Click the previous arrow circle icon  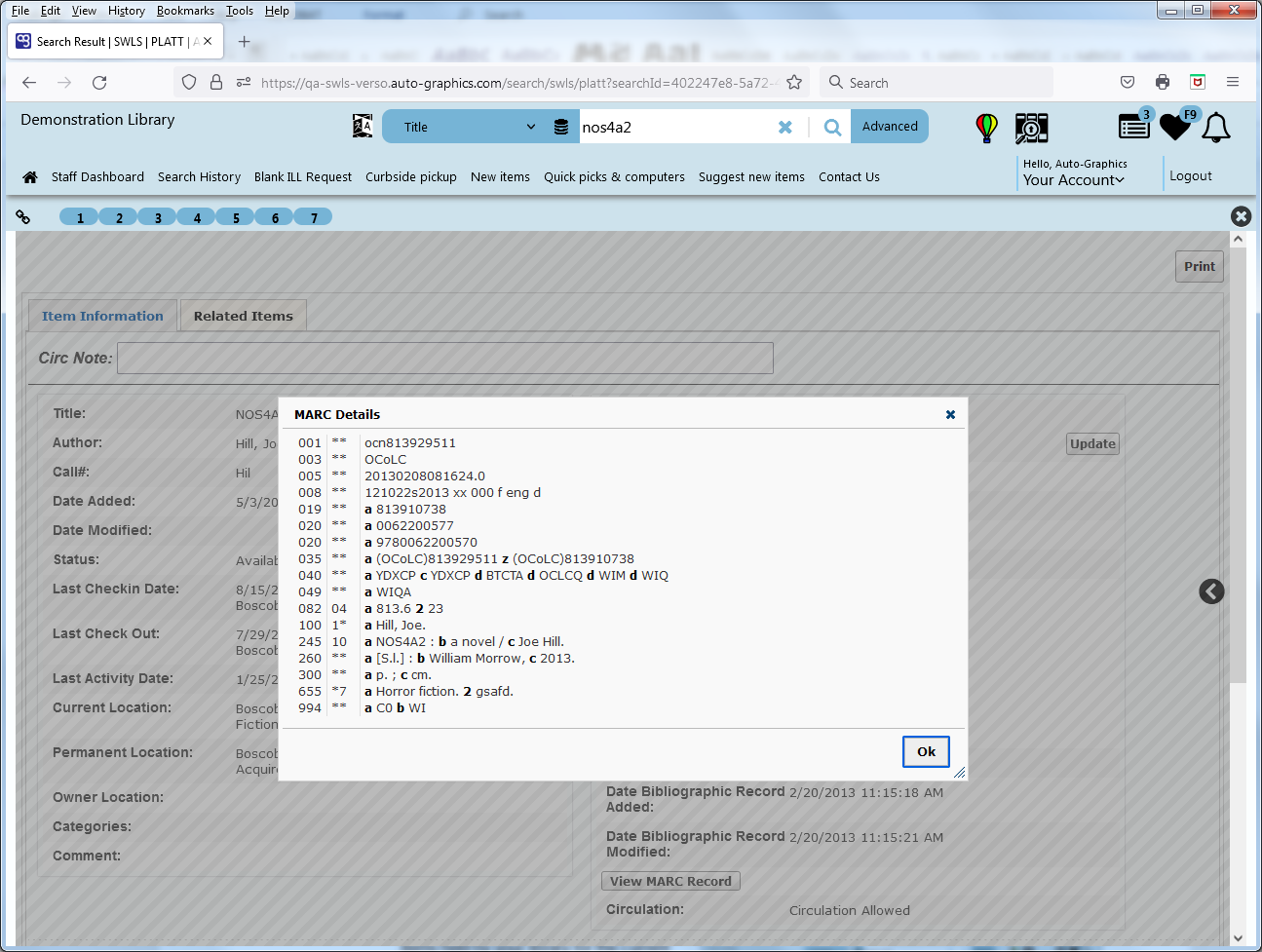[x=1211, y=591]
